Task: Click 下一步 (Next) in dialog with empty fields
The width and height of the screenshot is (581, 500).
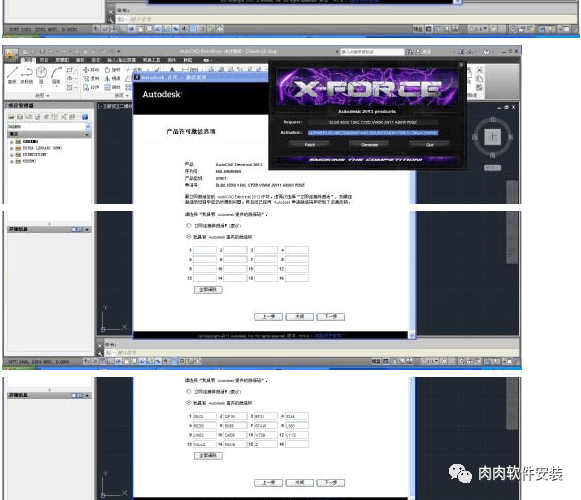Action: (x=331, y=317)
